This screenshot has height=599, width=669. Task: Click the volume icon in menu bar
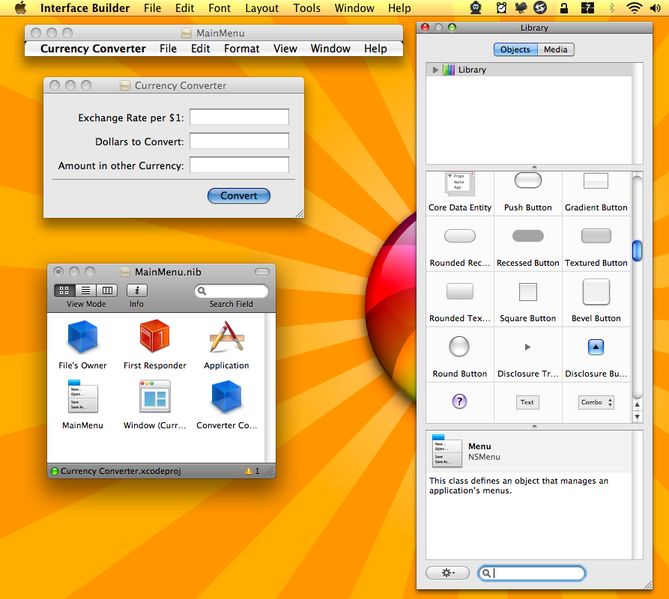[655, 8]
